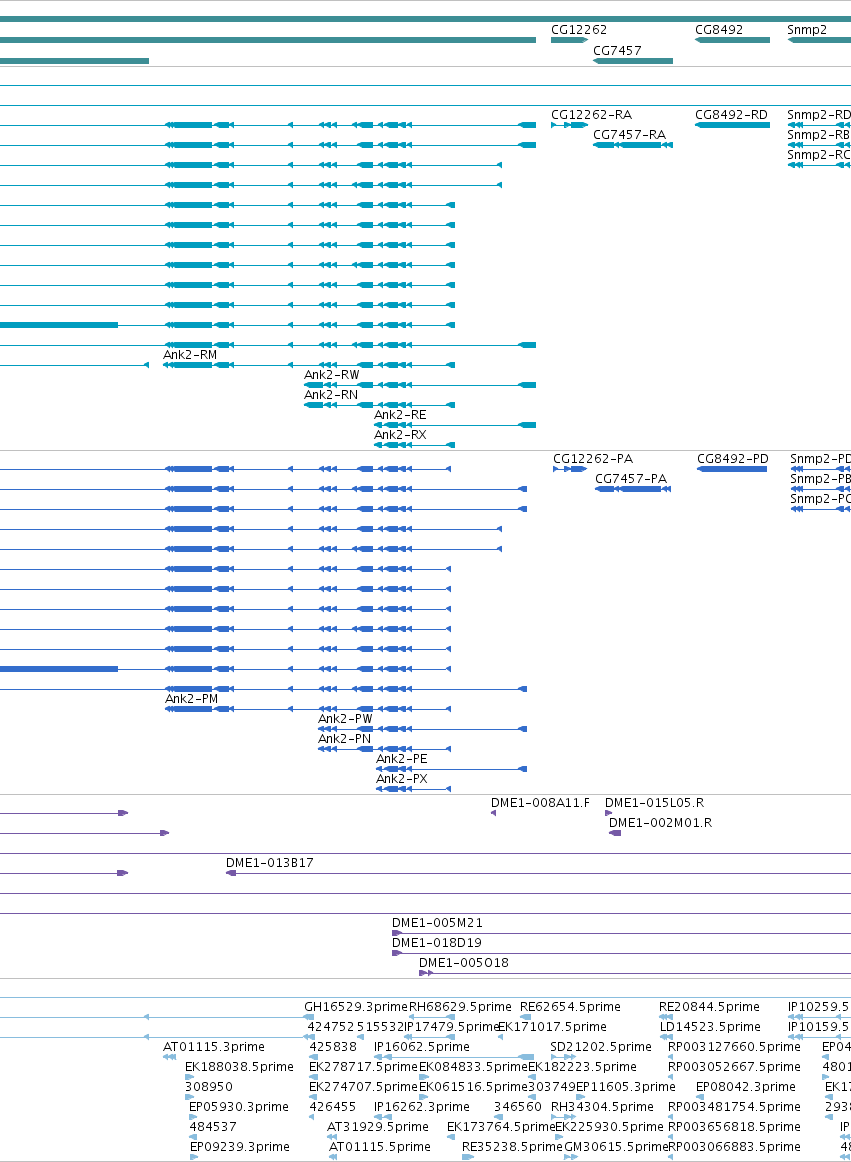Open the Ank2-RW transcript
This screenshot has height=1162, width=851.
[x=331, y=375]
